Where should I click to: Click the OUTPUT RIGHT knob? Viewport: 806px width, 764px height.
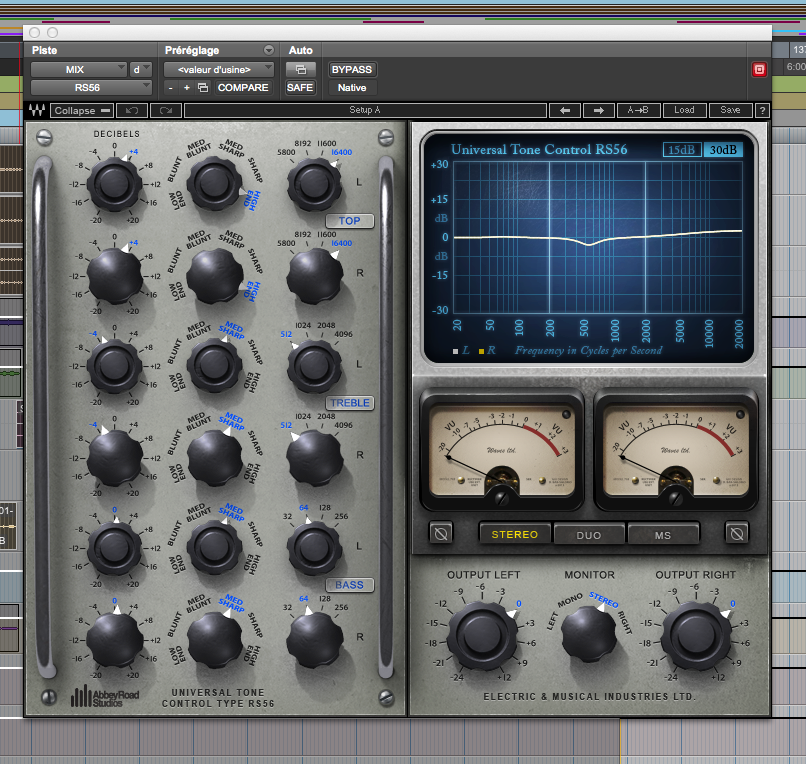[x=697, y=635]
